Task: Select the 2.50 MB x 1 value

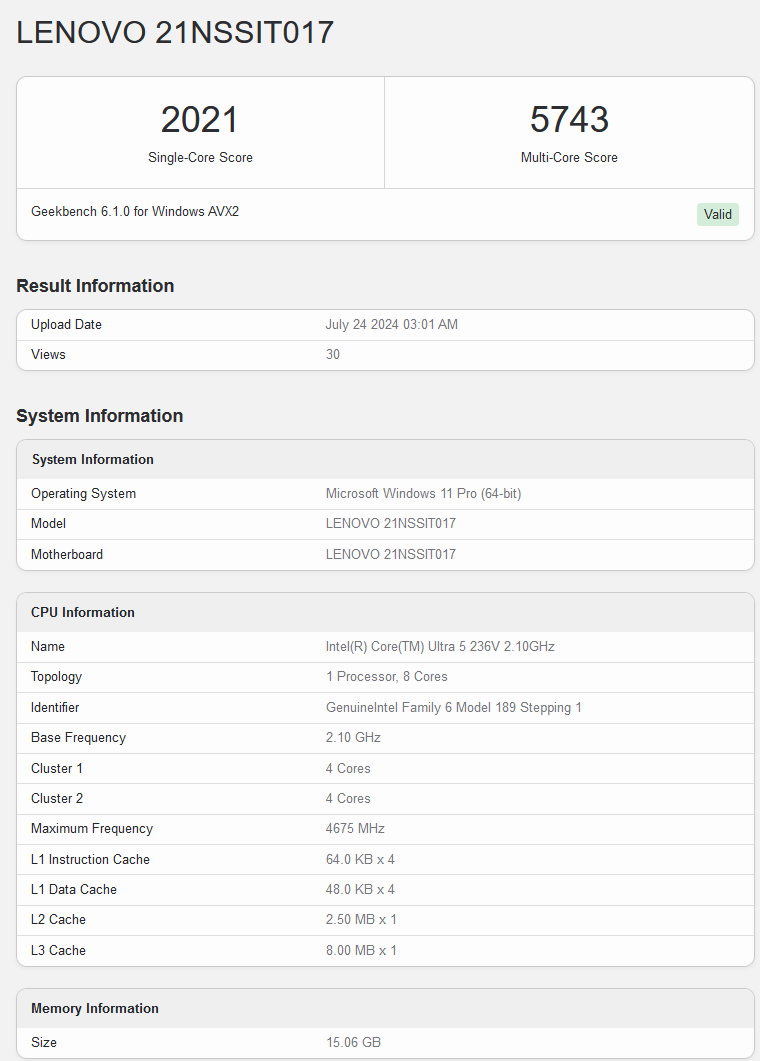Action: (x=361, y=920)
